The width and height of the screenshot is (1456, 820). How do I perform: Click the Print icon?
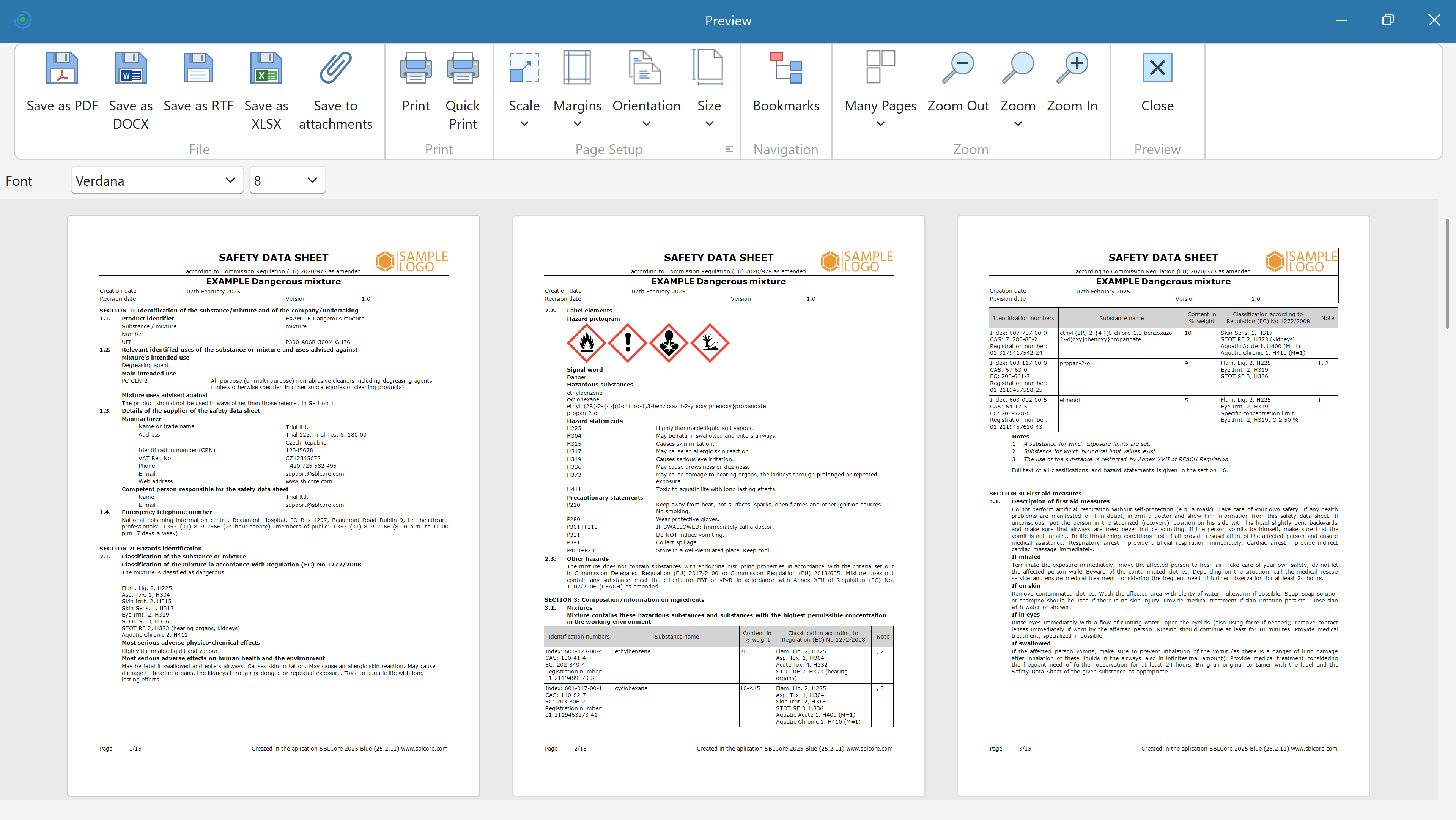click(x=416, y=68)
